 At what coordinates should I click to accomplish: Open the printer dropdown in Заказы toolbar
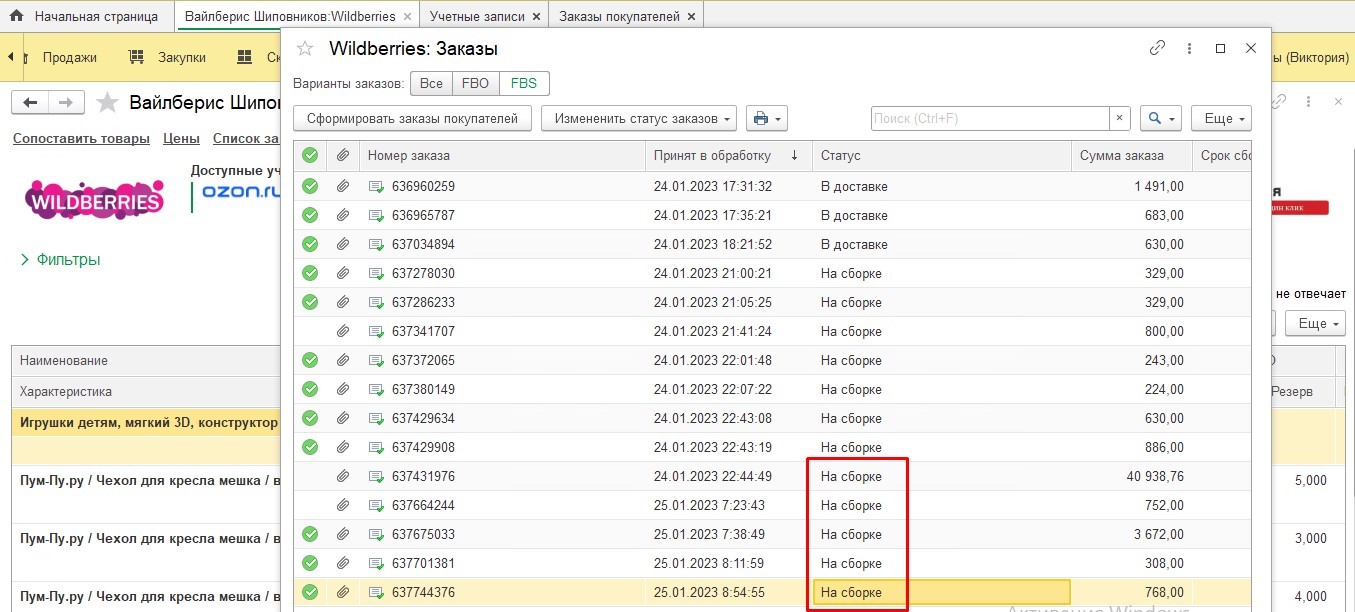(x=766, y=118)
